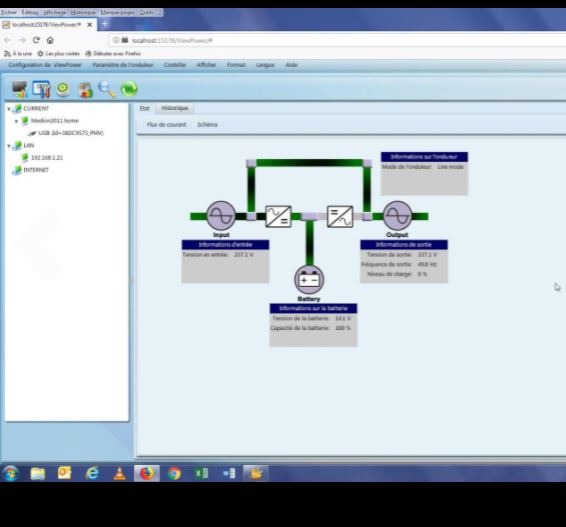Click the magnifier search toolbar icon
The width and height of the screenshot is (566, 527).
coord(107,89)
